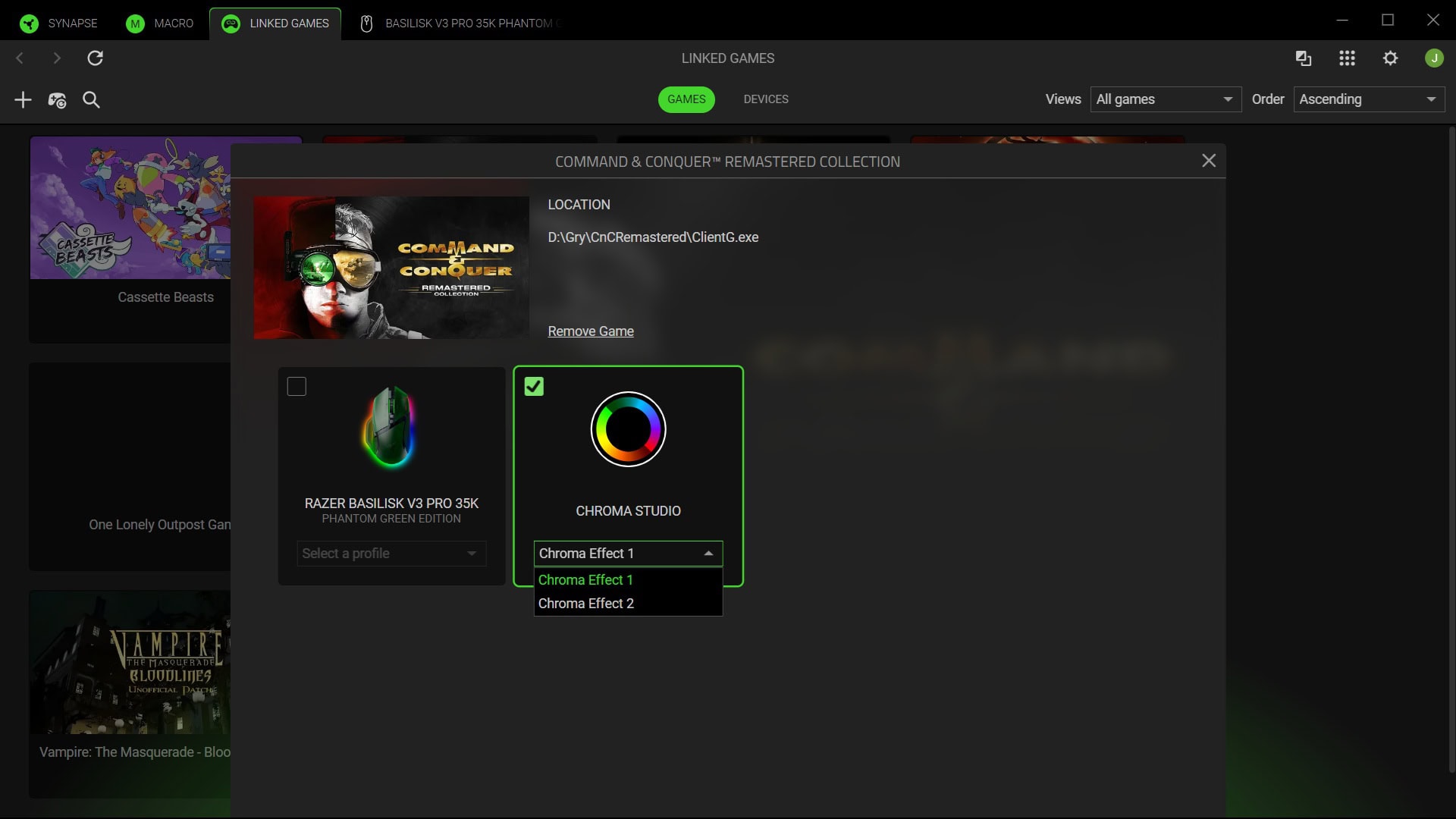Click the page reload icon
Screen dimensions: 1456x819
(96, 58)
